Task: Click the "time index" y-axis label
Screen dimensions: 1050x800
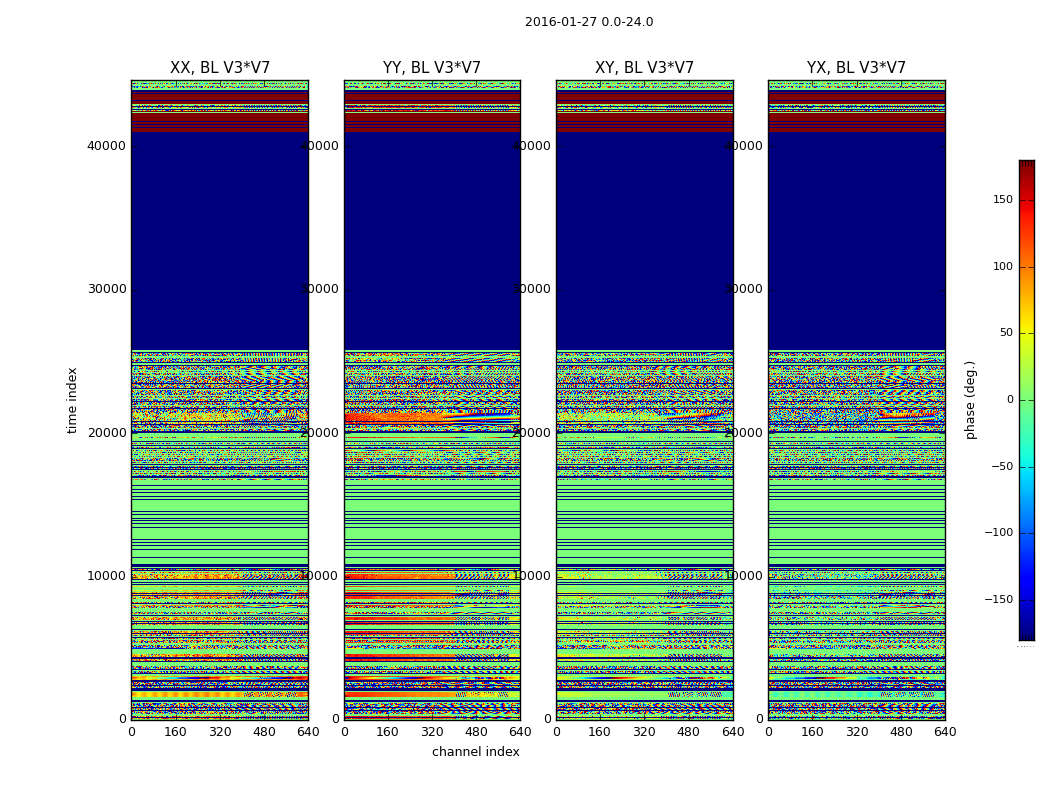Action: click(72, 400)
